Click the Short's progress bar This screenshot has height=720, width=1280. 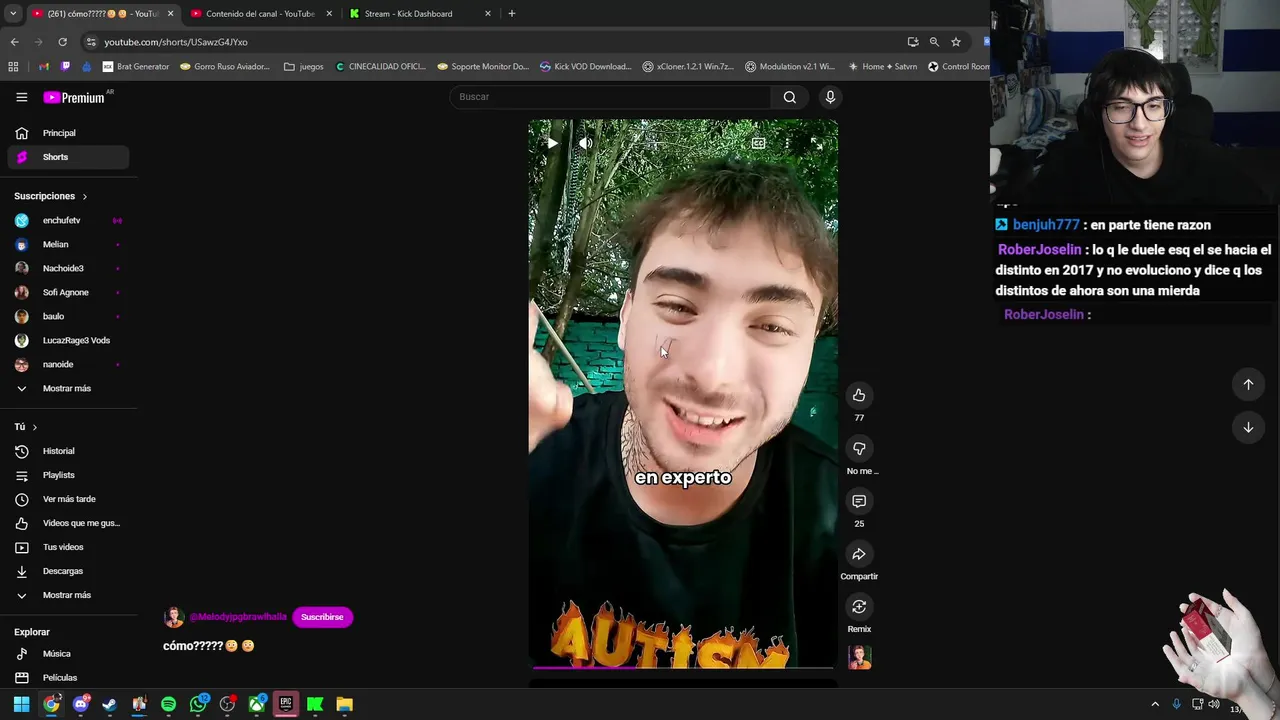point(683,667)
